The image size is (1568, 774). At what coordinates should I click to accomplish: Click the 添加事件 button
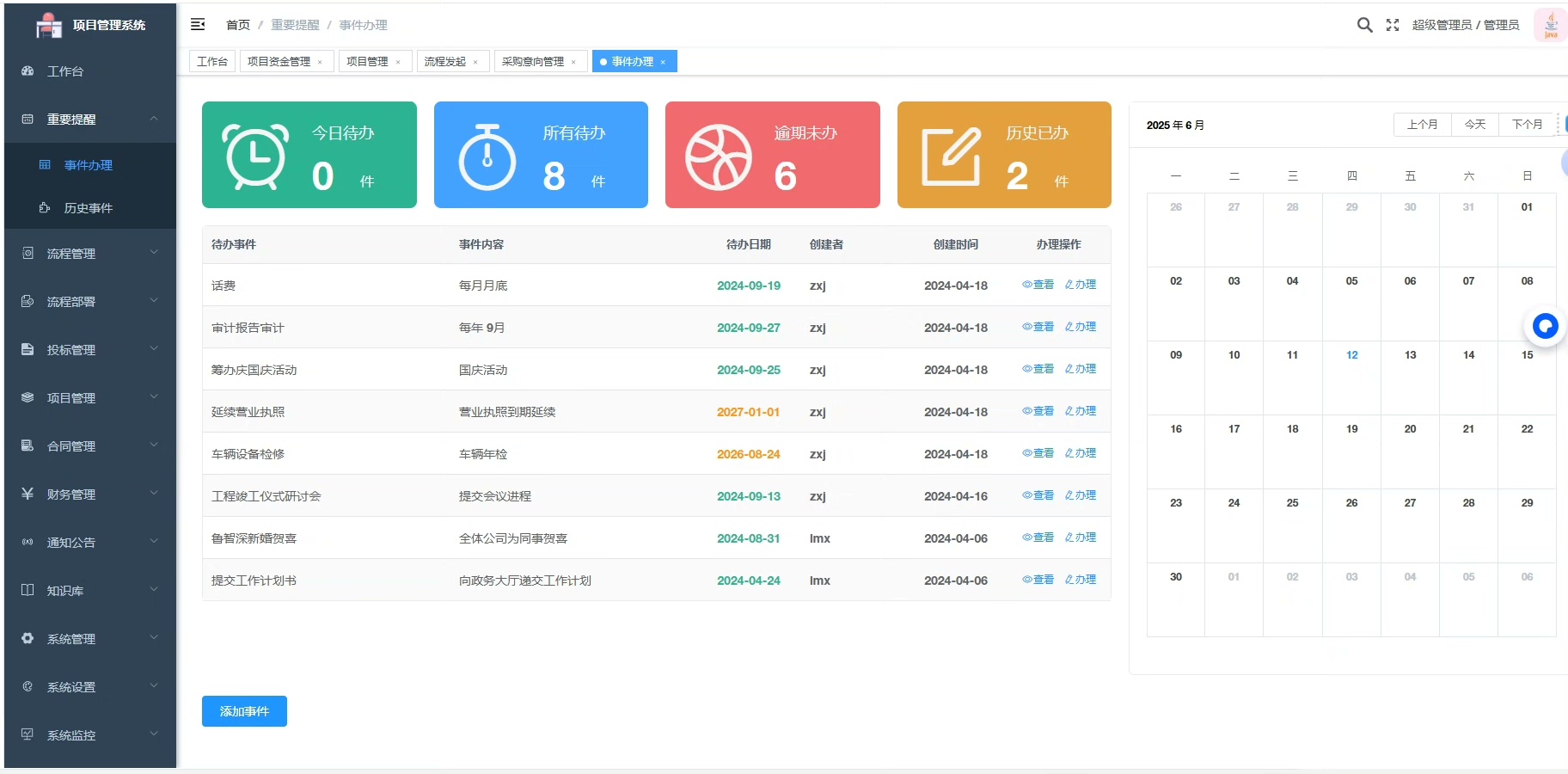[x=244, y=711]
